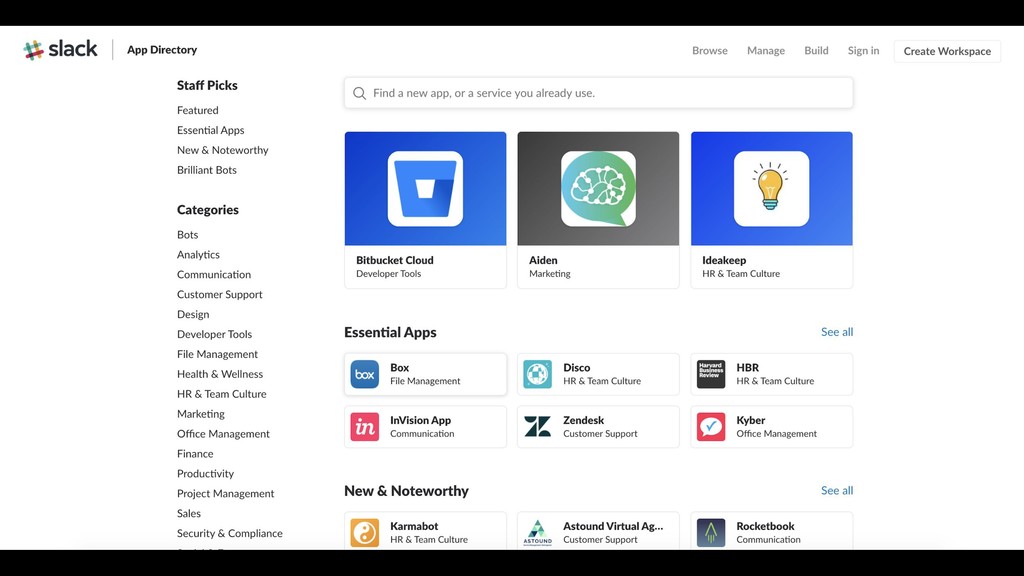Open the Manage menu
The image size is (1024, 576).
766,50
